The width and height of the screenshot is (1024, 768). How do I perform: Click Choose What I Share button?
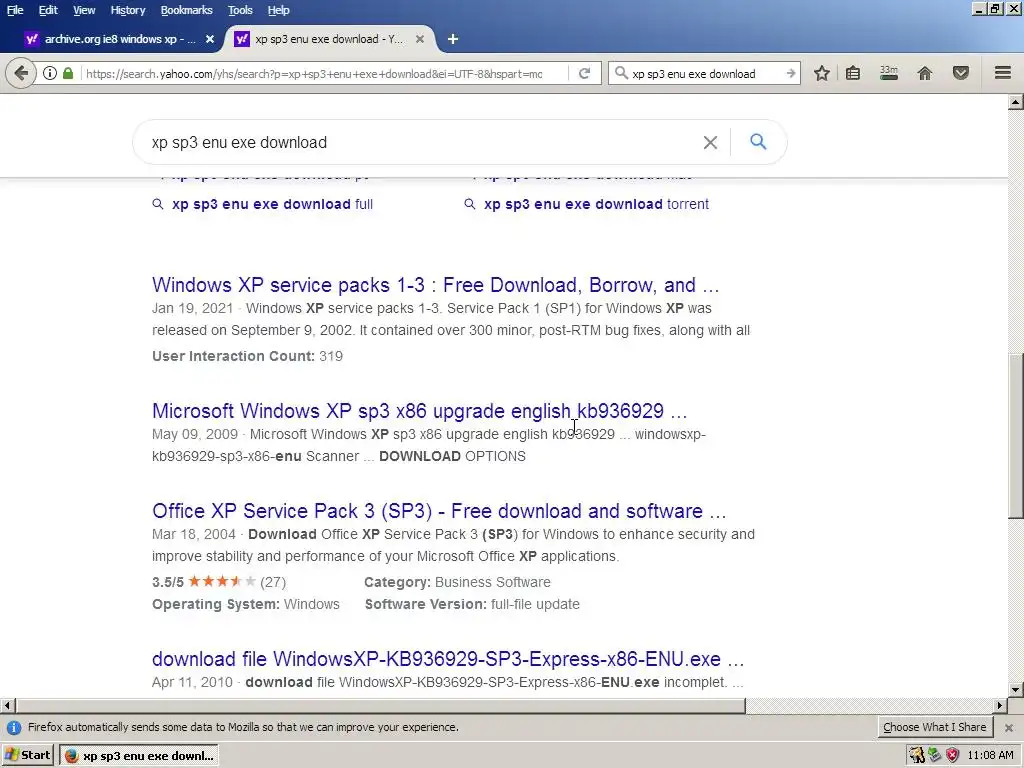tap(935, 727)
